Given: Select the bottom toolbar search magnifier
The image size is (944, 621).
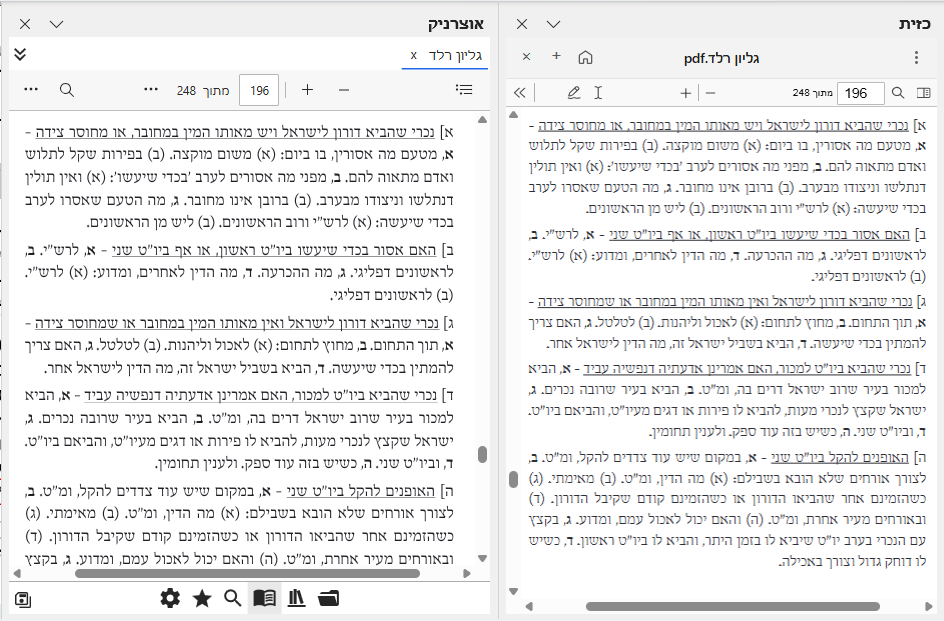Looking at the screenshot, I should [x=232, y=597].
